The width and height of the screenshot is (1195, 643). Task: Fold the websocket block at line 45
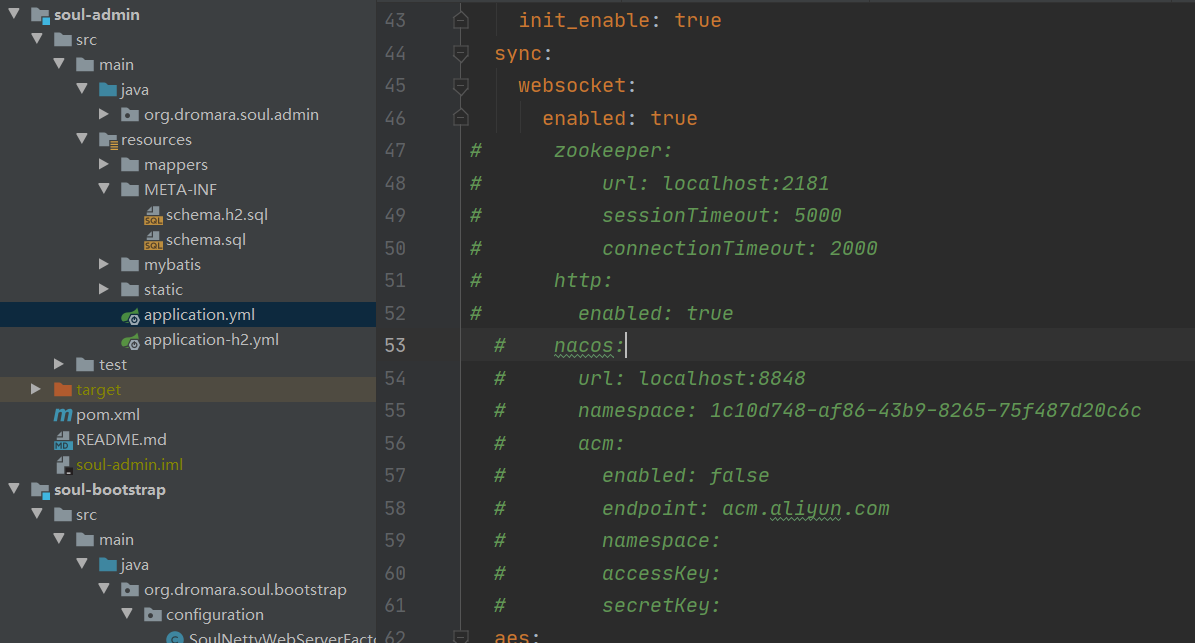[460, 85]
